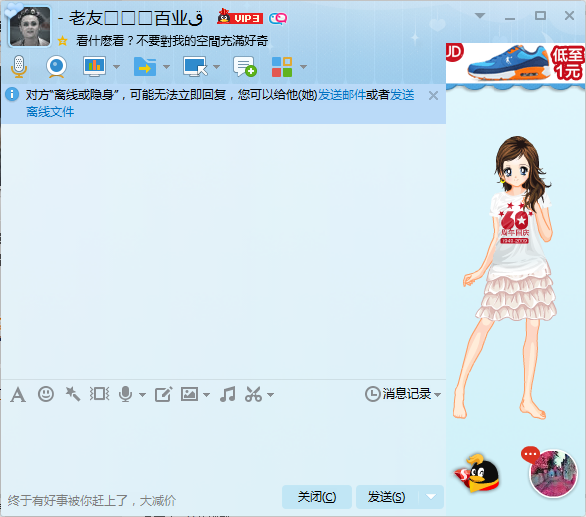This screenshot has height=517, width=586.
Task: Open 消息记录 message history menu
Action: tap(403, 394)
